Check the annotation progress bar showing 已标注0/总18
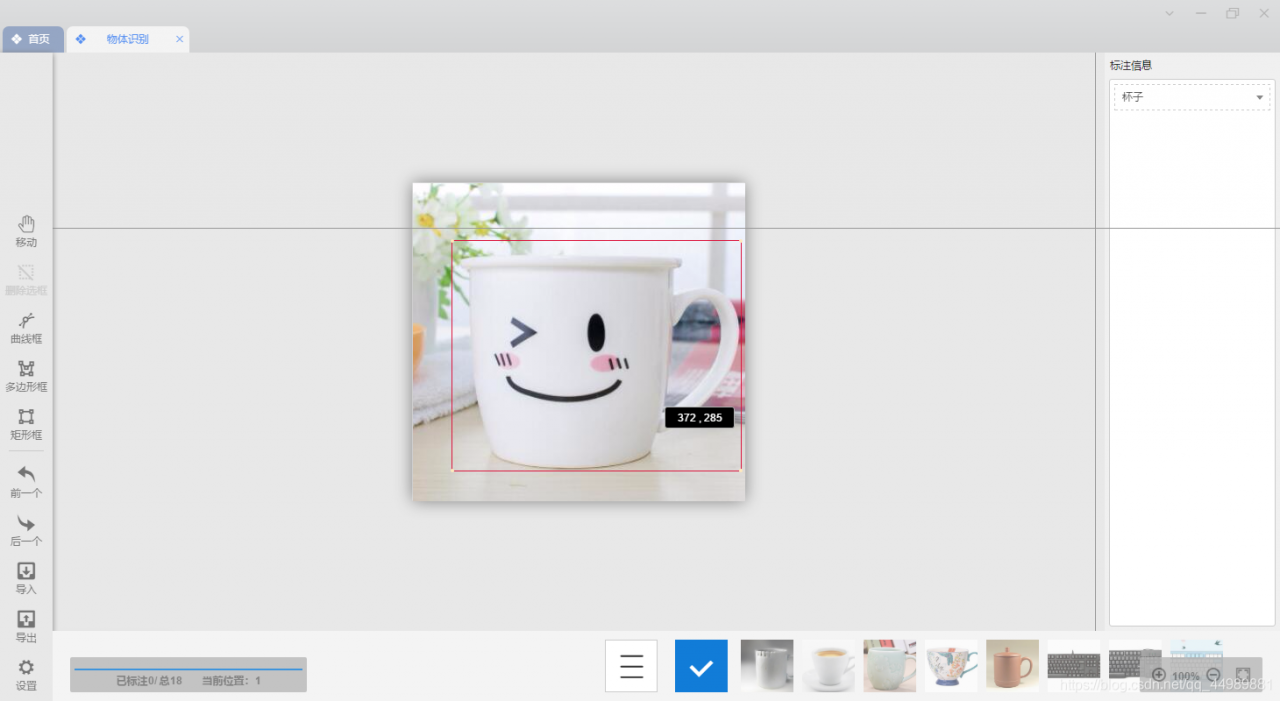This screenshot has height=701, width=1280. (x=187, y=675)
